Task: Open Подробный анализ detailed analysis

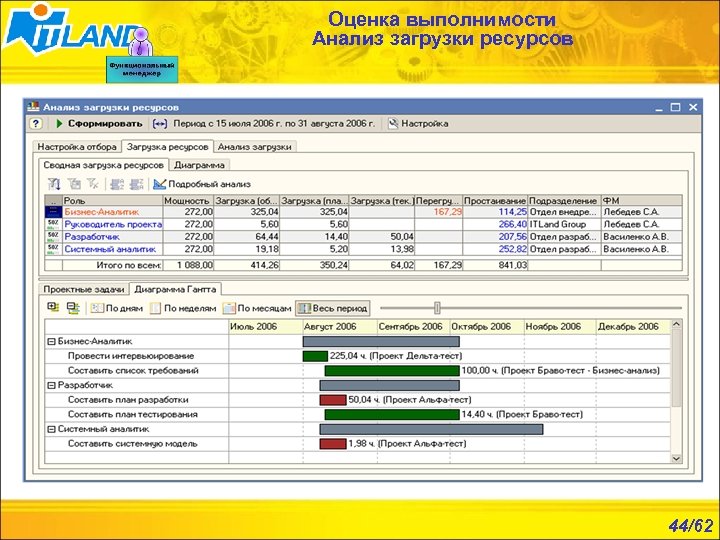Action: (x=202, y=184)
